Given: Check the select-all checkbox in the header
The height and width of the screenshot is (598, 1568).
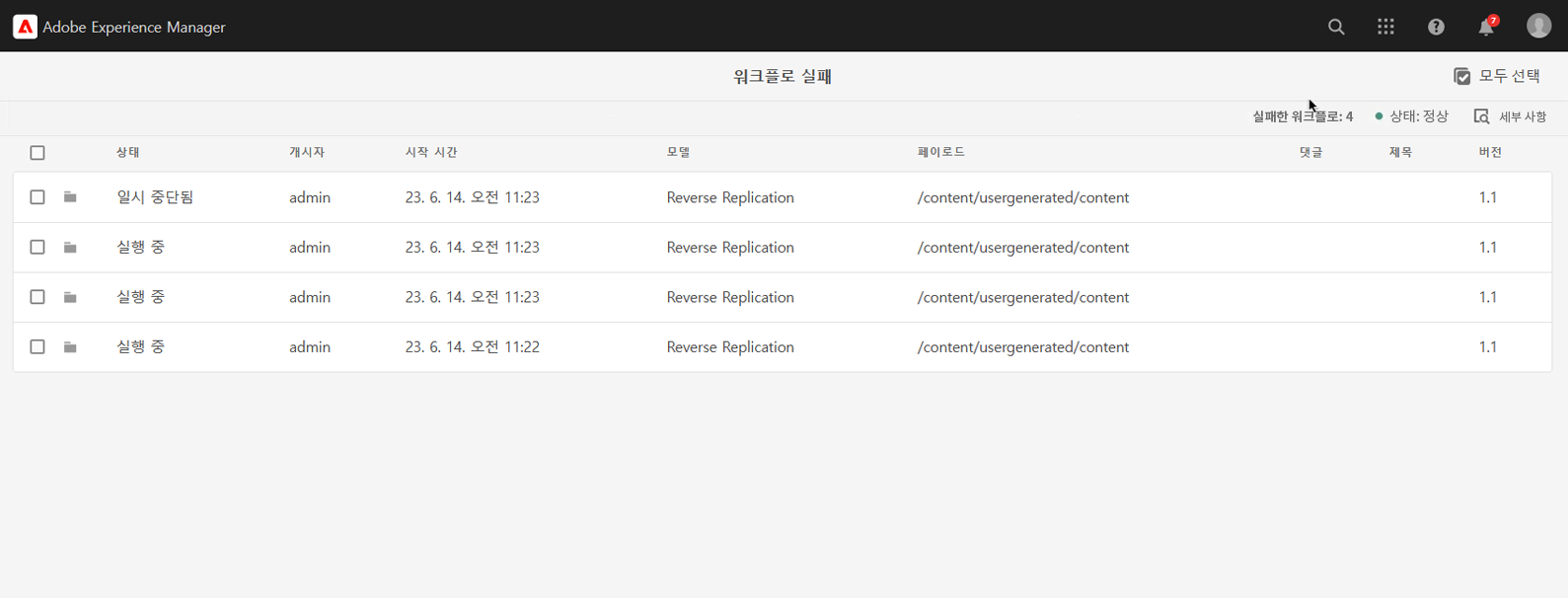Looking at the screenshot, I should 37,153.
